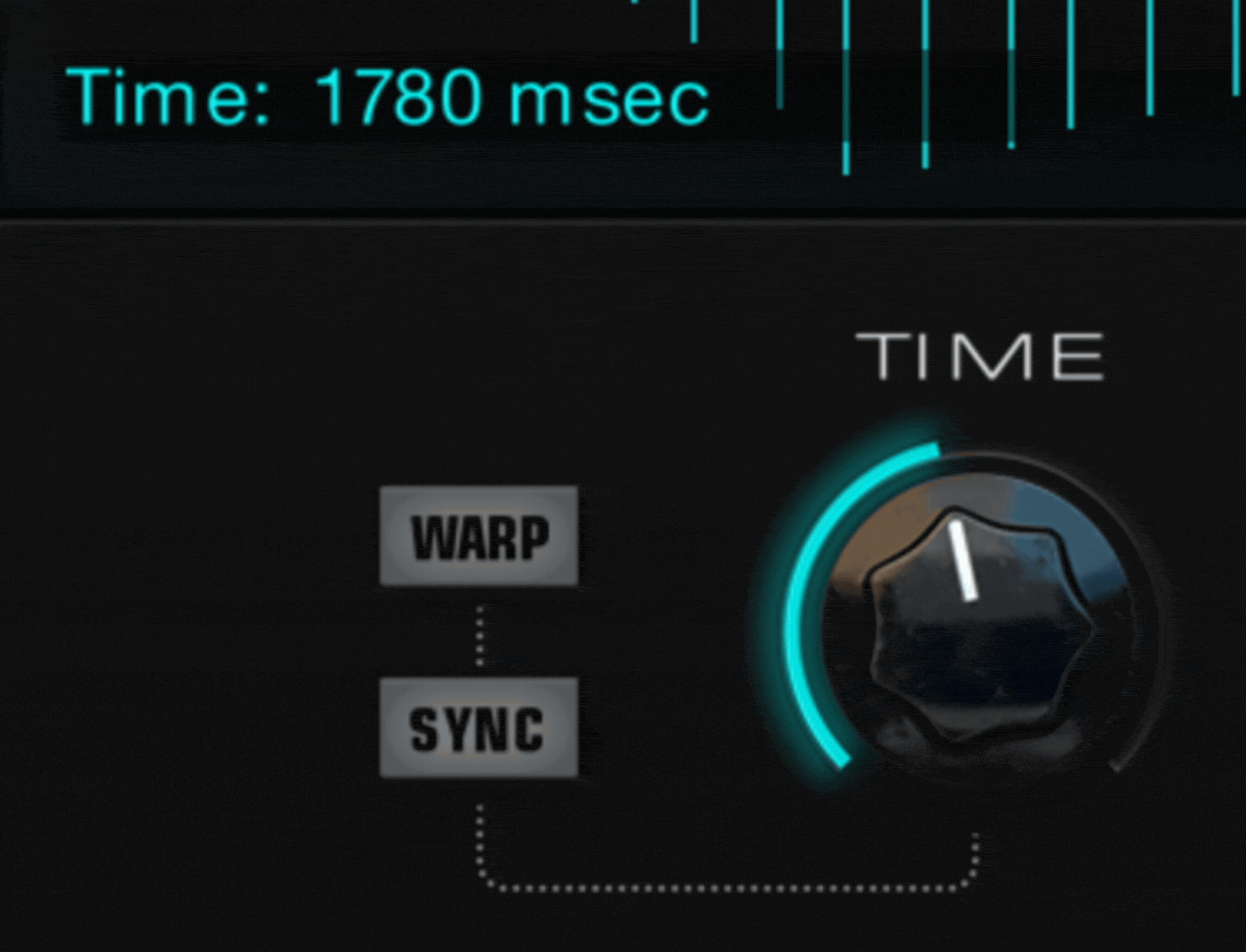Image resolution: width=1246 pixels, height=952 pixels.
Task: Click the white pointer on the TIME knob
Action: (963, 560)
